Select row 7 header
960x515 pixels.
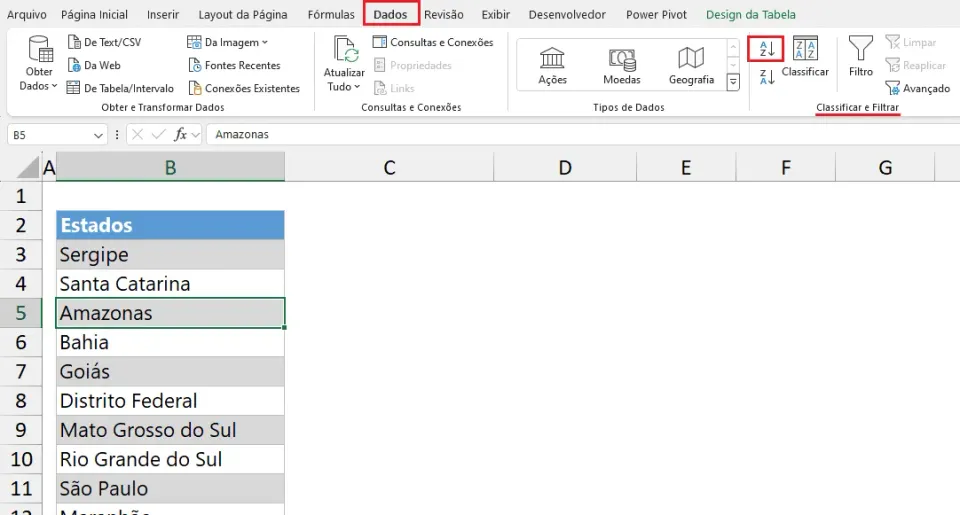point(21,371)
